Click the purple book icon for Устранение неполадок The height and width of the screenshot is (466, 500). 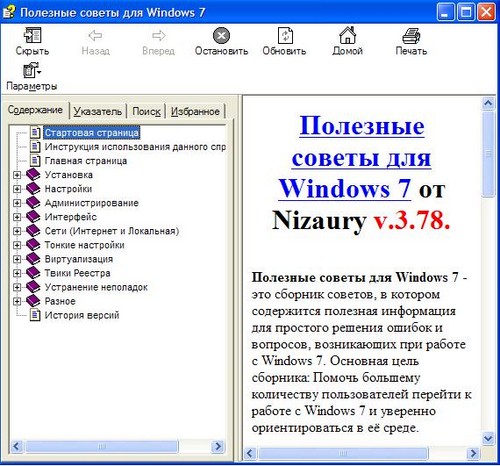click(x=33, y=287)
